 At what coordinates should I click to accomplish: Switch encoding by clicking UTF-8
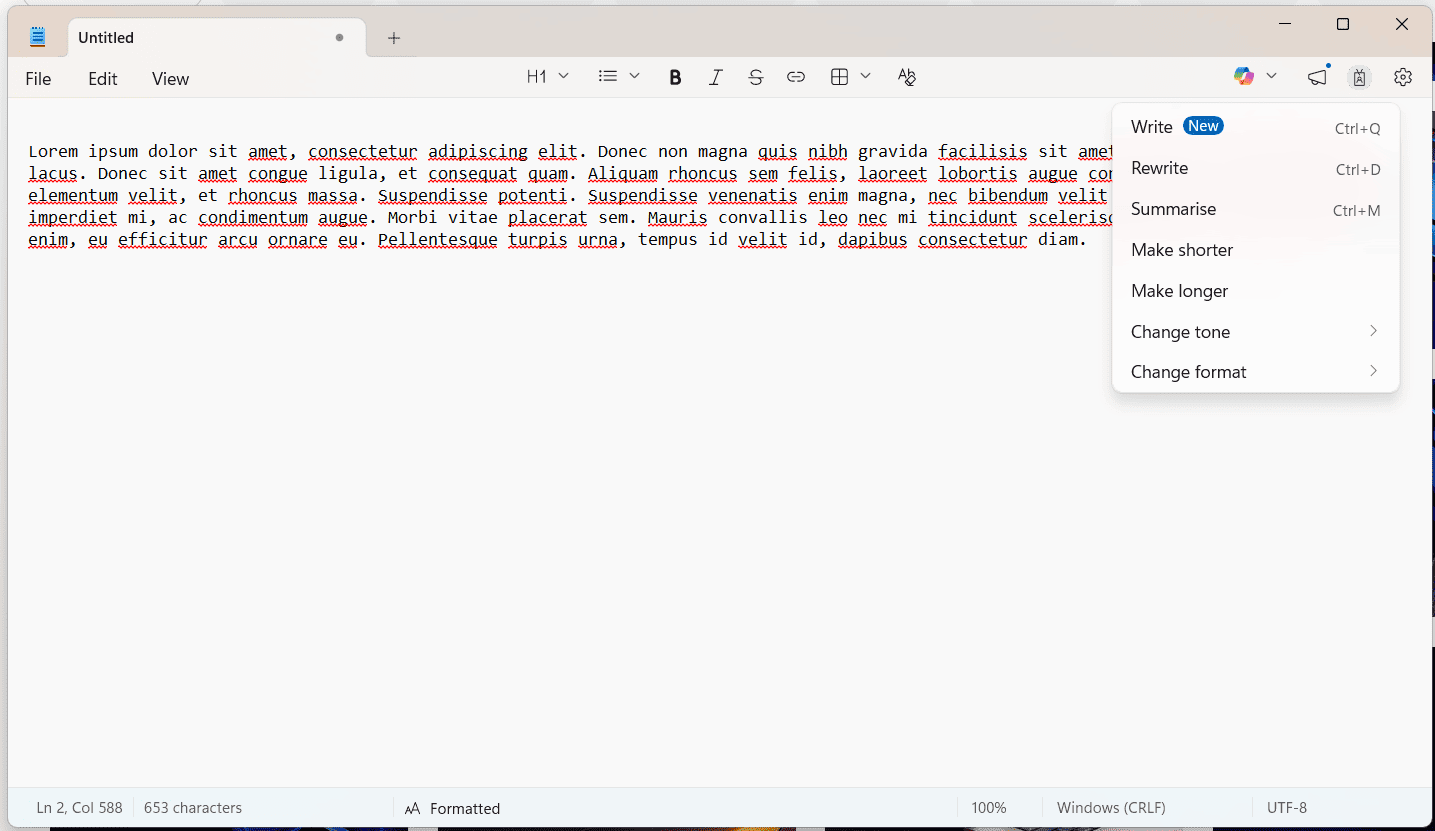1286,807
